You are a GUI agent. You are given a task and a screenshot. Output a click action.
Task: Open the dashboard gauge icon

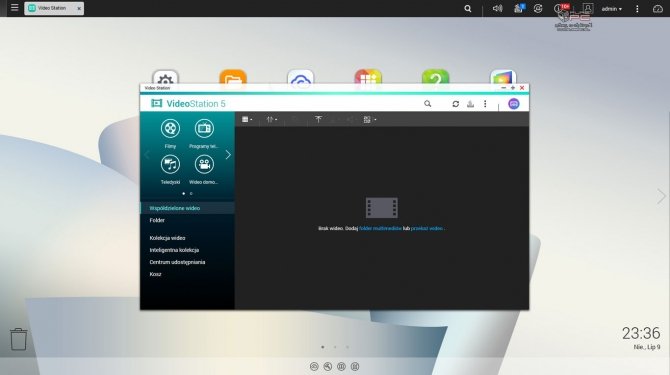tap(658, 9)
